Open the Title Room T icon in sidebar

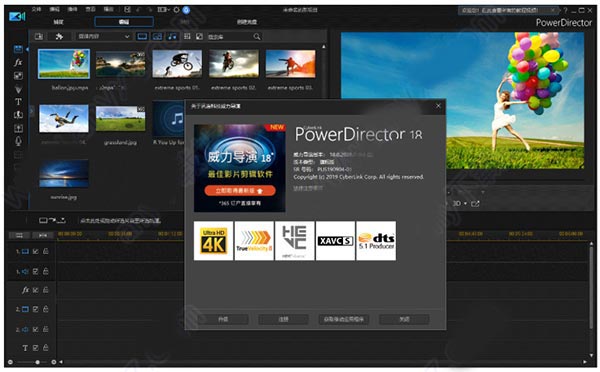(x=18, y=102)
